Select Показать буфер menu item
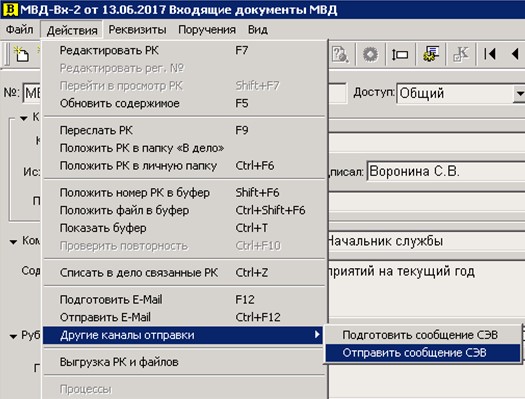 click(184, 228)
